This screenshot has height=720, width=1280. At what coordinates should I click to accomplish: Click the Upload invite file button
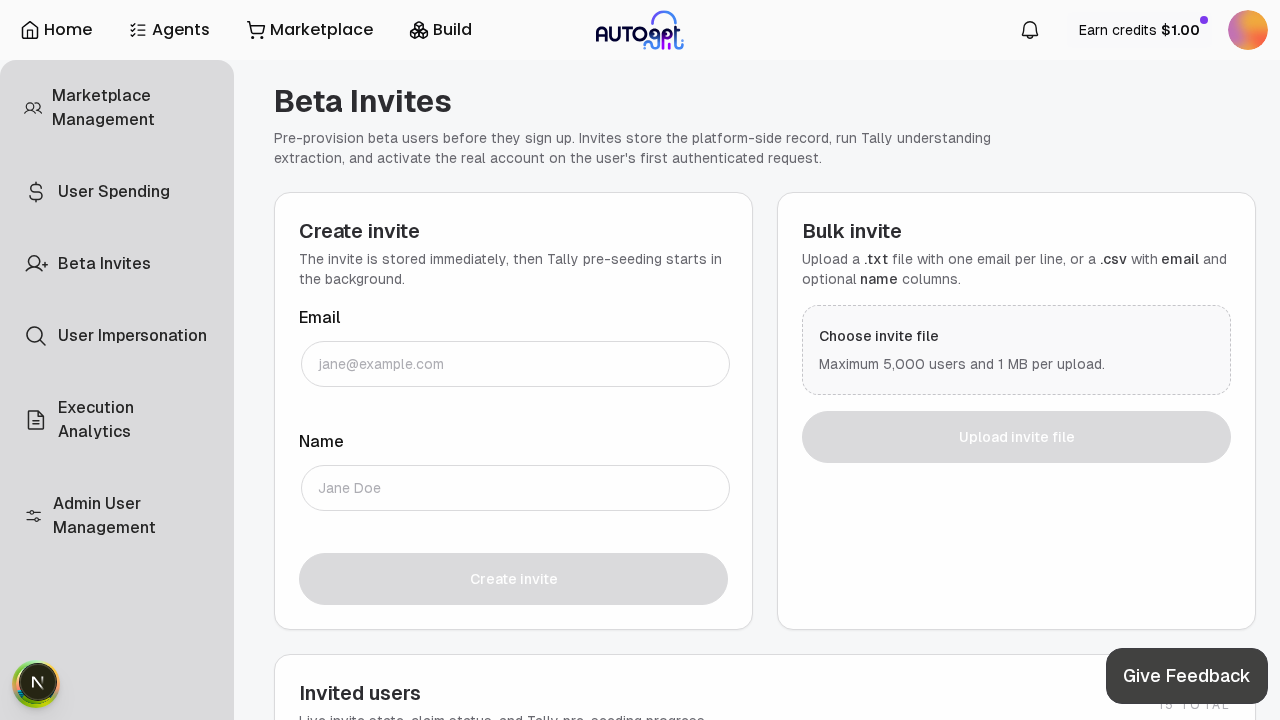click(1016, 437)
